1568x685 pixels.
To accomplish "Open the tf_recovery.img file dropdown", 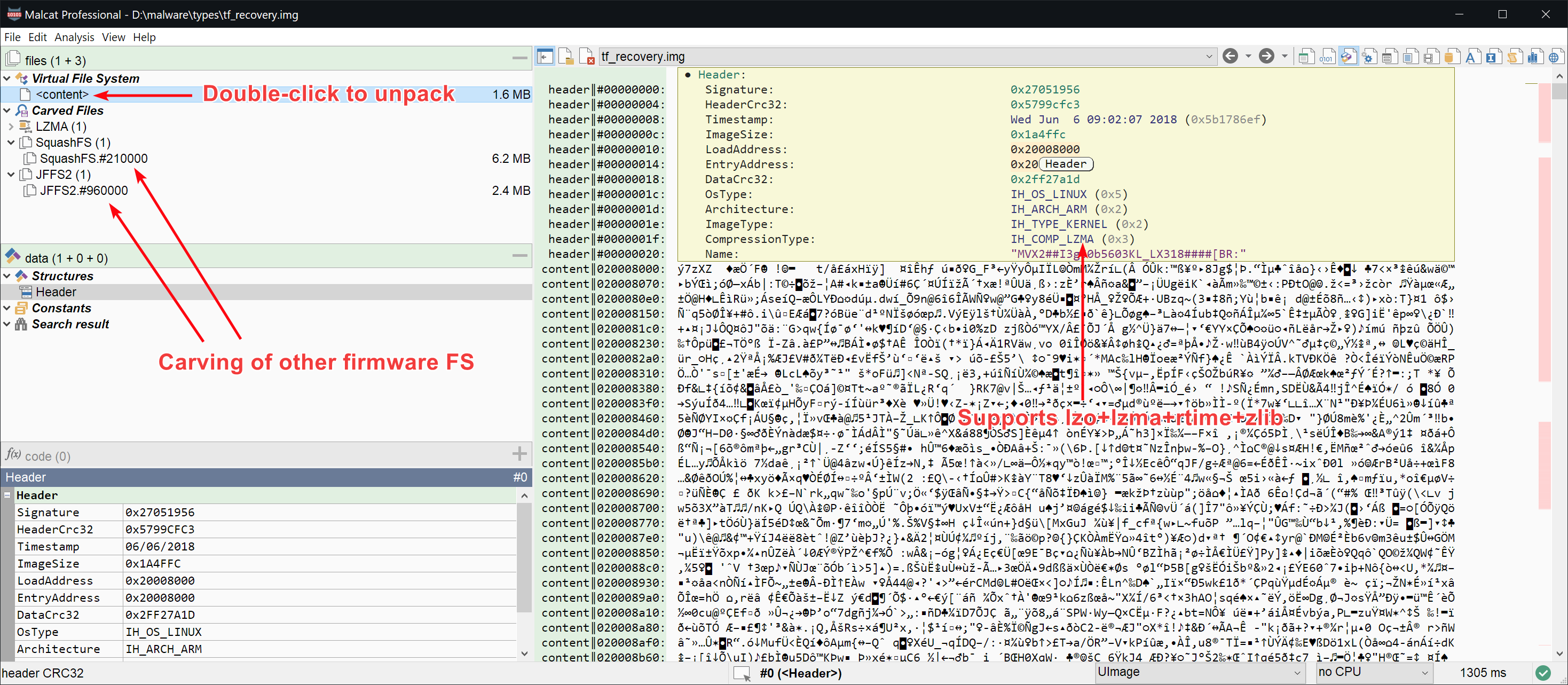I will [x=1209, y=57].
